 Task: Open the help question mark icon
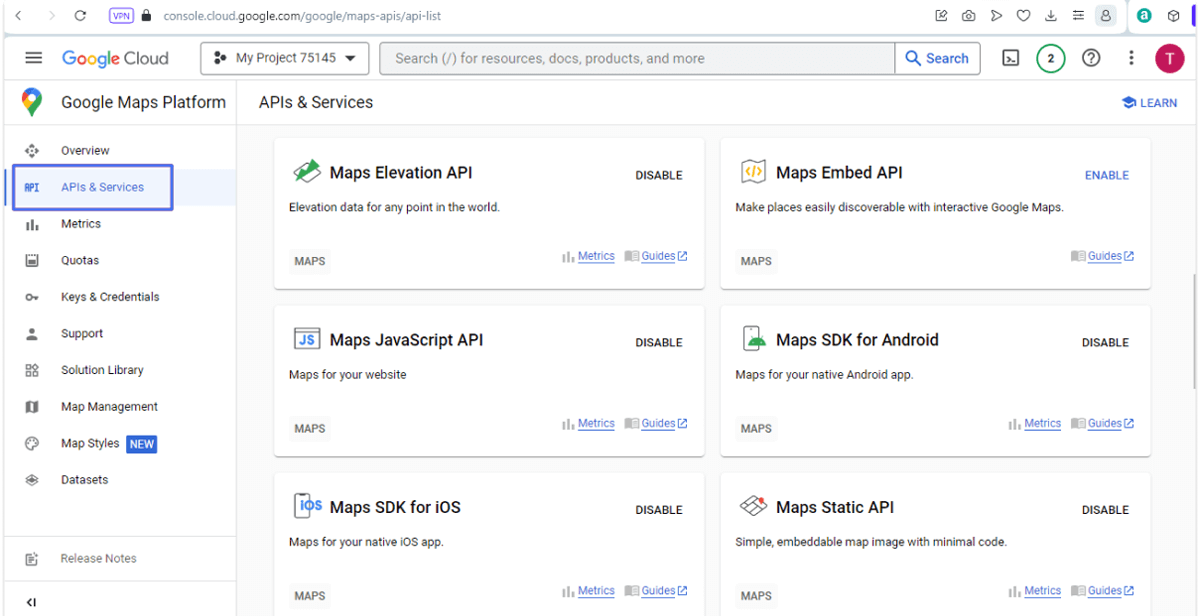coord(1091,58)
